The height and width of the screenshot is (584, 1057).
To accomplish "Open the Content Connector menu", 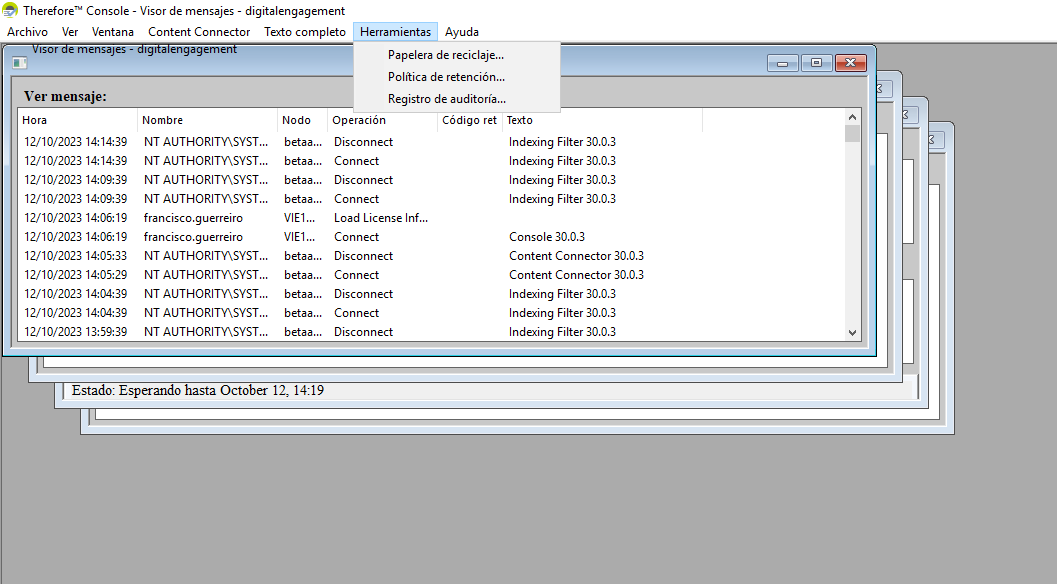I will [199, 32].
